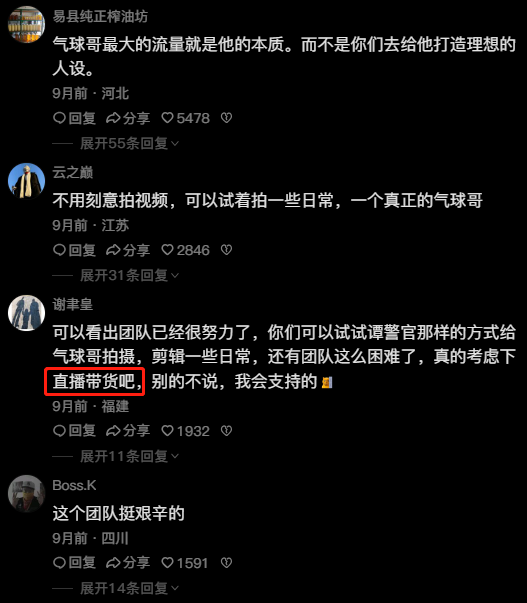The image size is (527, 603).
Task: Open 易县纯正榨油坊 user profile name
Action: 100,17
